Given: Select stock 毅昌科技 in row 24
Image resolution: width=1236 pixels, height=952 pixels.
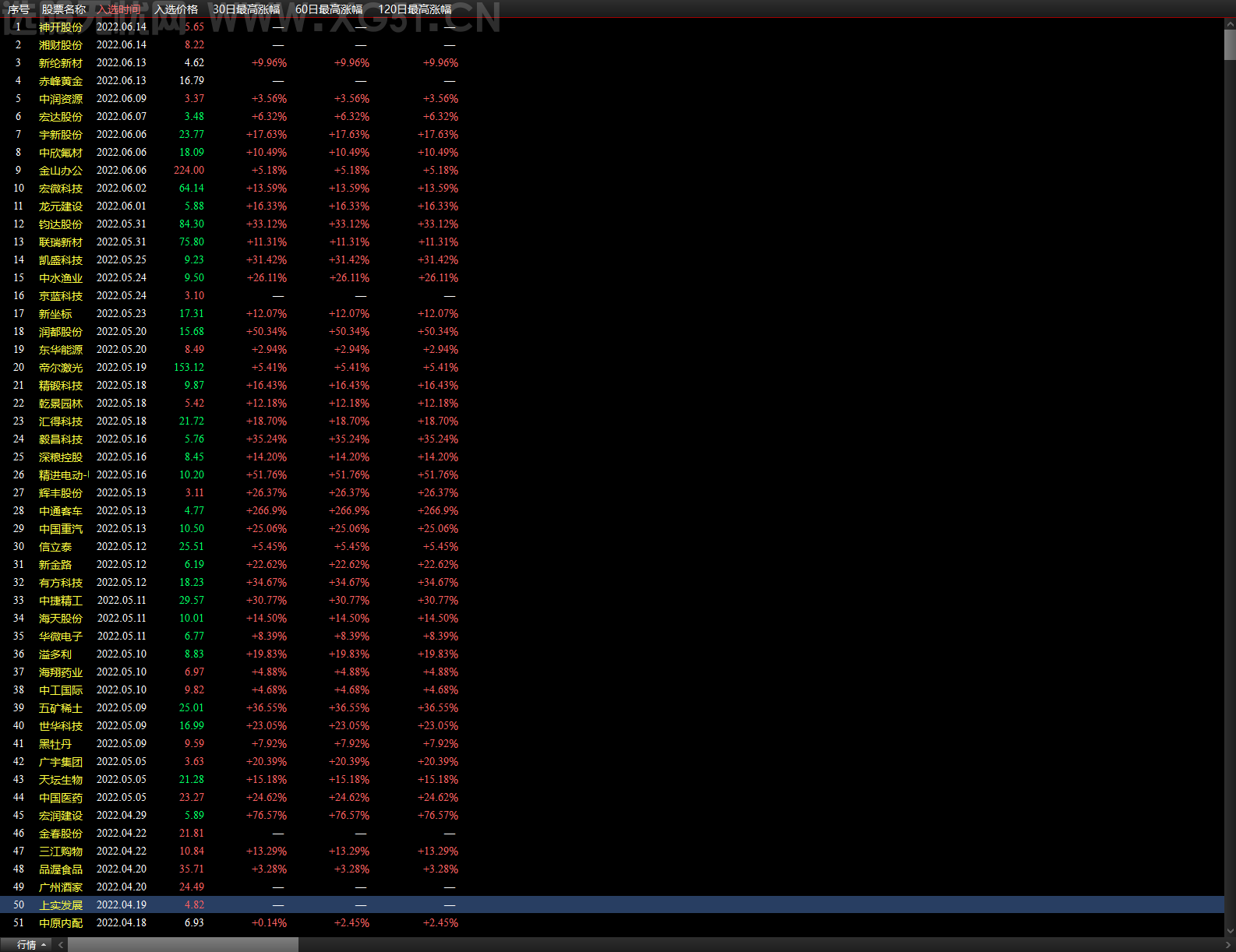Looking at the screenshot, I should click(x=61, y=439).
